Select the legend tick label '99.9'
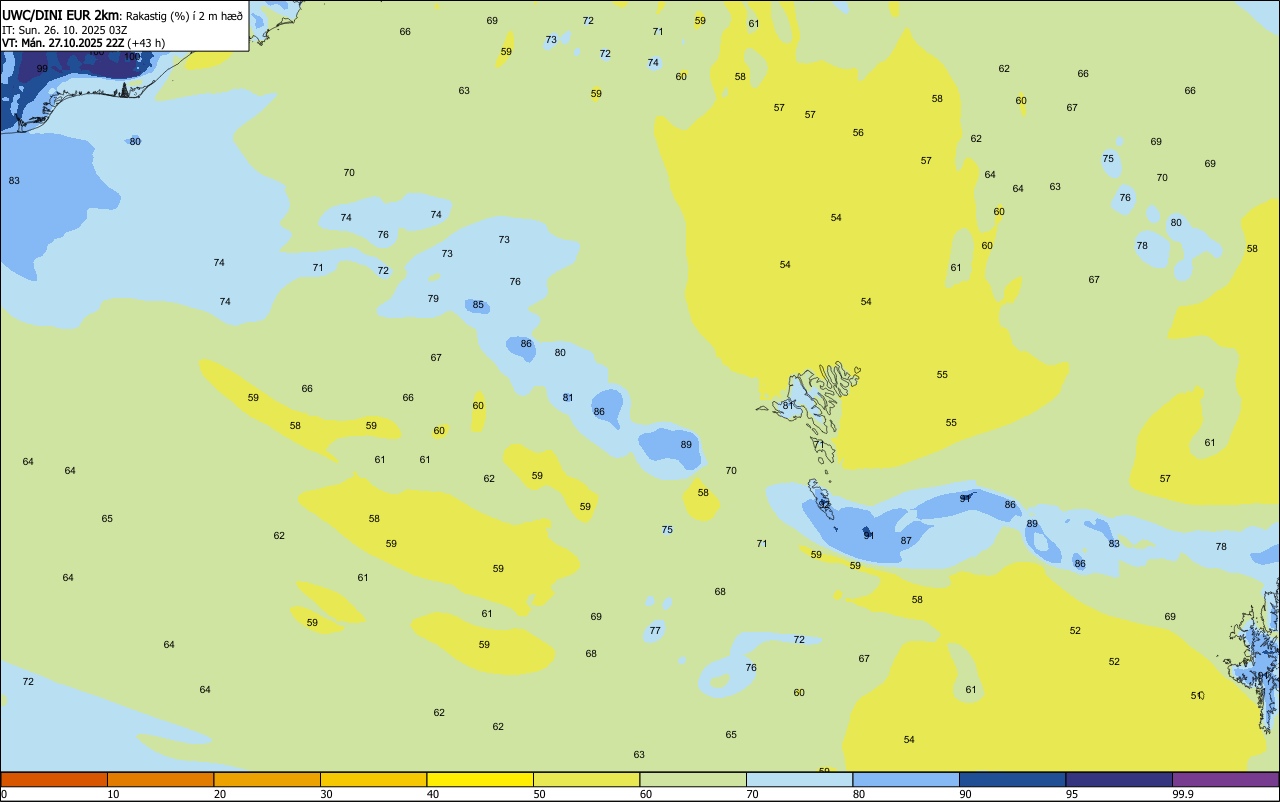This screenshot has width=1280, height=802. 1183,794
